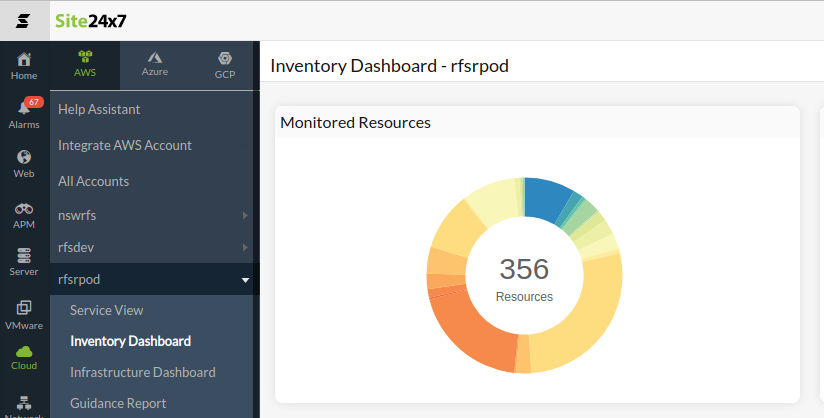Expand the rfsdev account arrow
Screen dimensions: 824x418
point(245,248)
